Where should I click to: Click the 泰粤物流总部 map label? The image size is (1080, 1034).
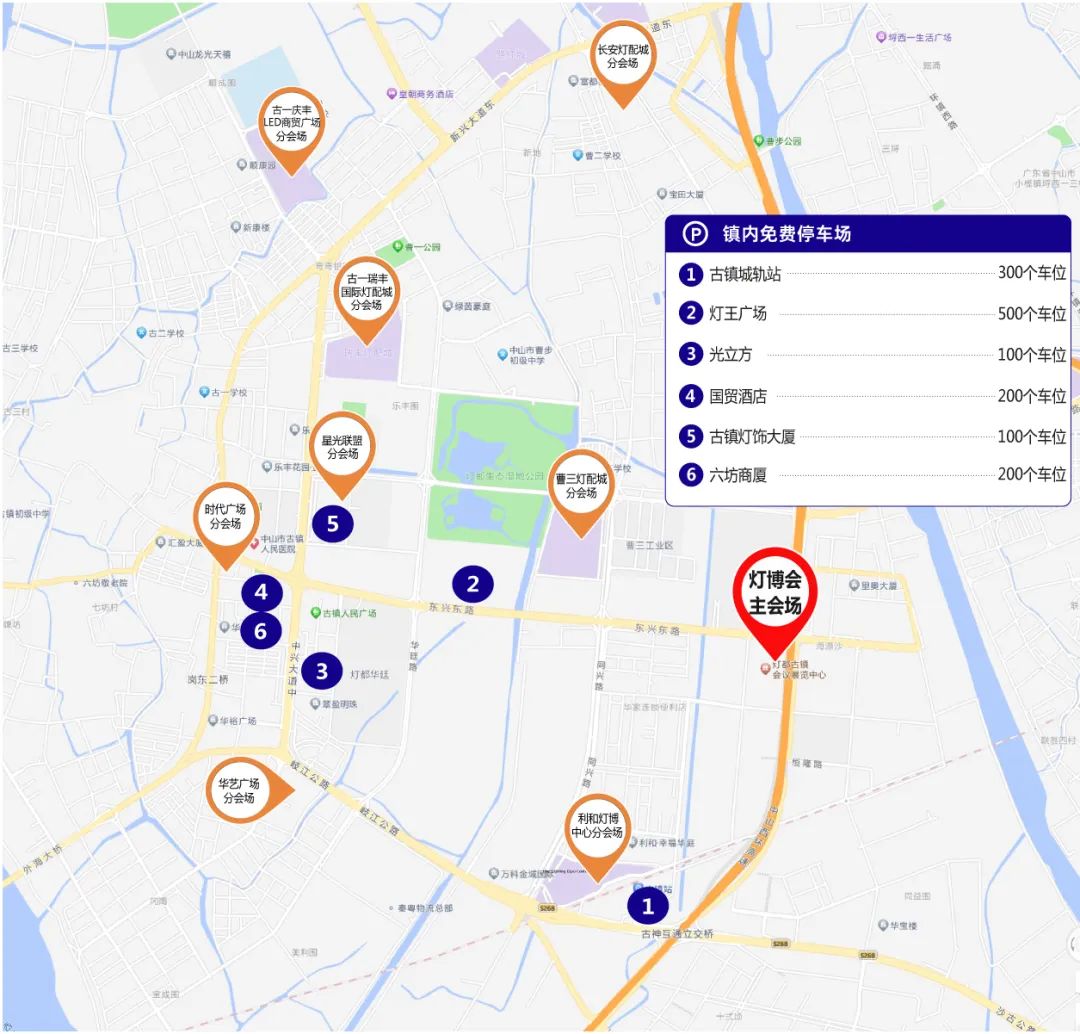[425, 908]
